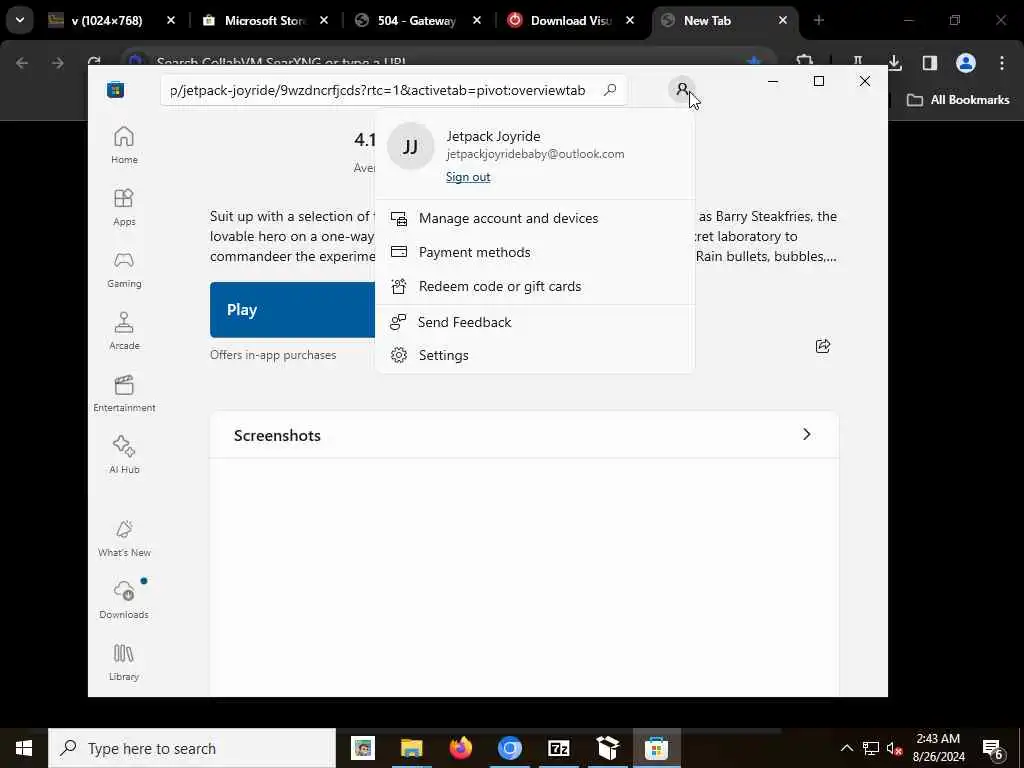Show hidden tray icons chevron
Viewport: 1024px width, 768px height.
(x=846, y=748)
